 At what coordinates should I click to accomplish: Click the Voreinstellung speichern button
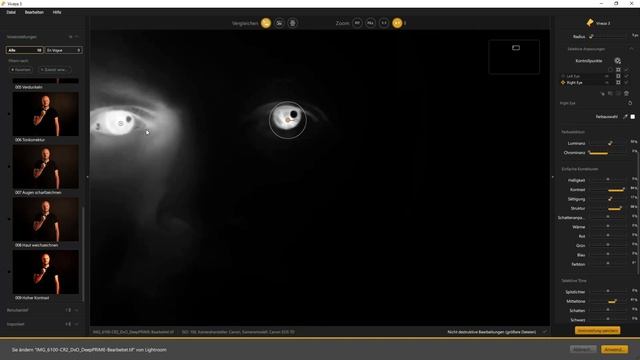598,331
